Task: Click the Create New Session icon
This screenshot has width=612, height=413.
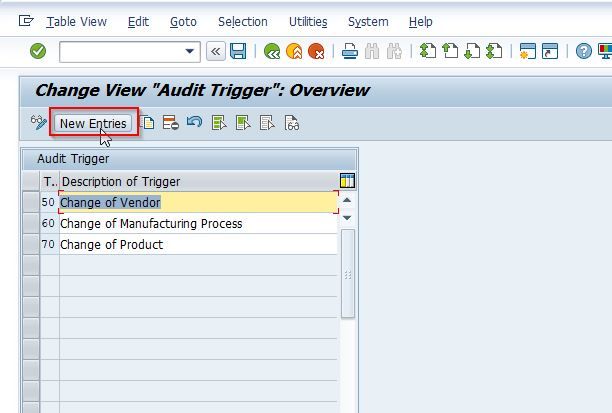Action: click(528, 51)
